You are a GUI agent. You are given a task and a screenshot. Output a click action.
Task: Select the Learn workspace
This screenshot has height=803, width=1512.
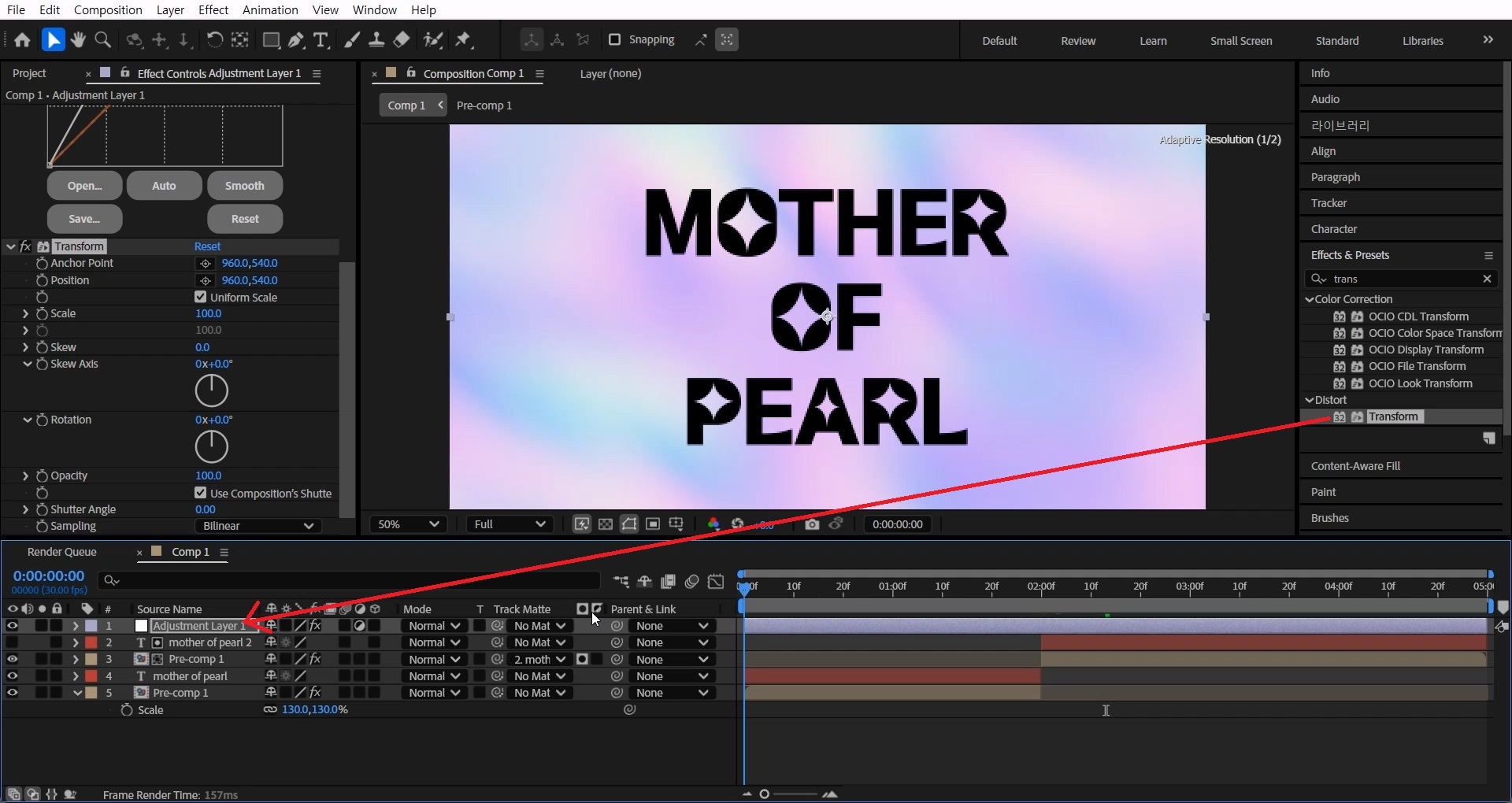click(x=1153, y=41)
